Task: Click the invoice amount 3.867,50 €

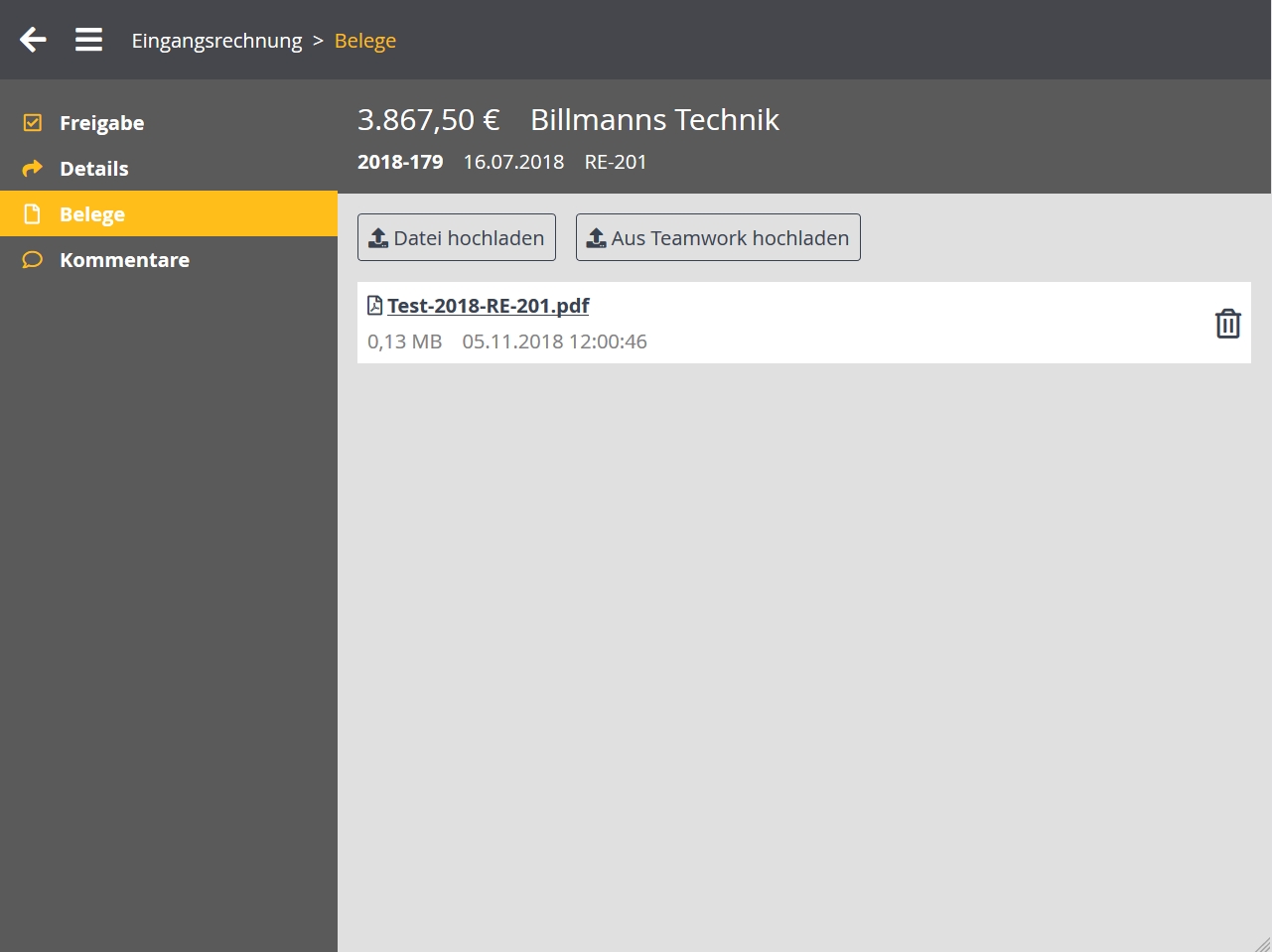Action: (x=429, y=120)
